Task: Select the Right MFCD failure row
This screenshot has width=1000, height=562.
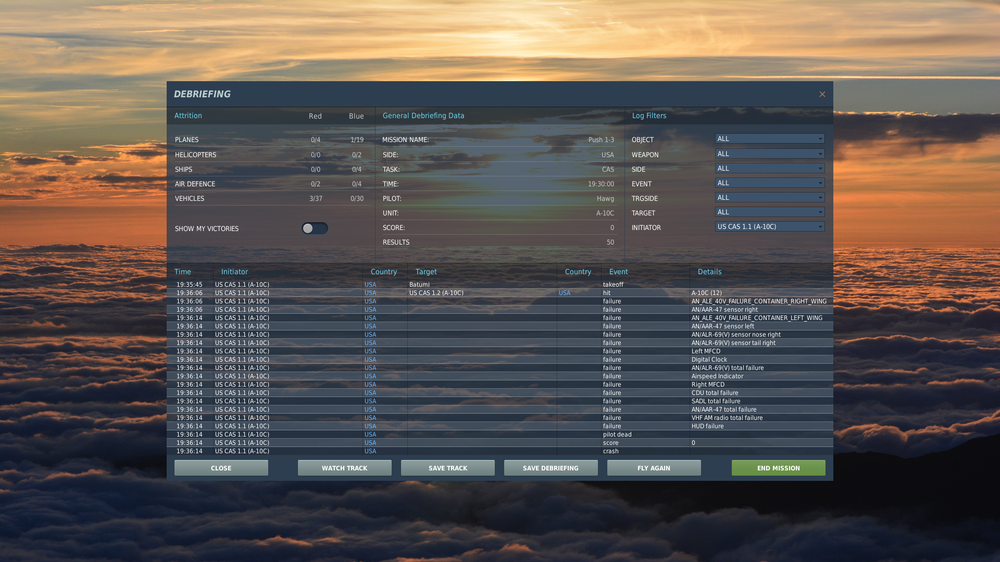Action: tap(501, 384)
